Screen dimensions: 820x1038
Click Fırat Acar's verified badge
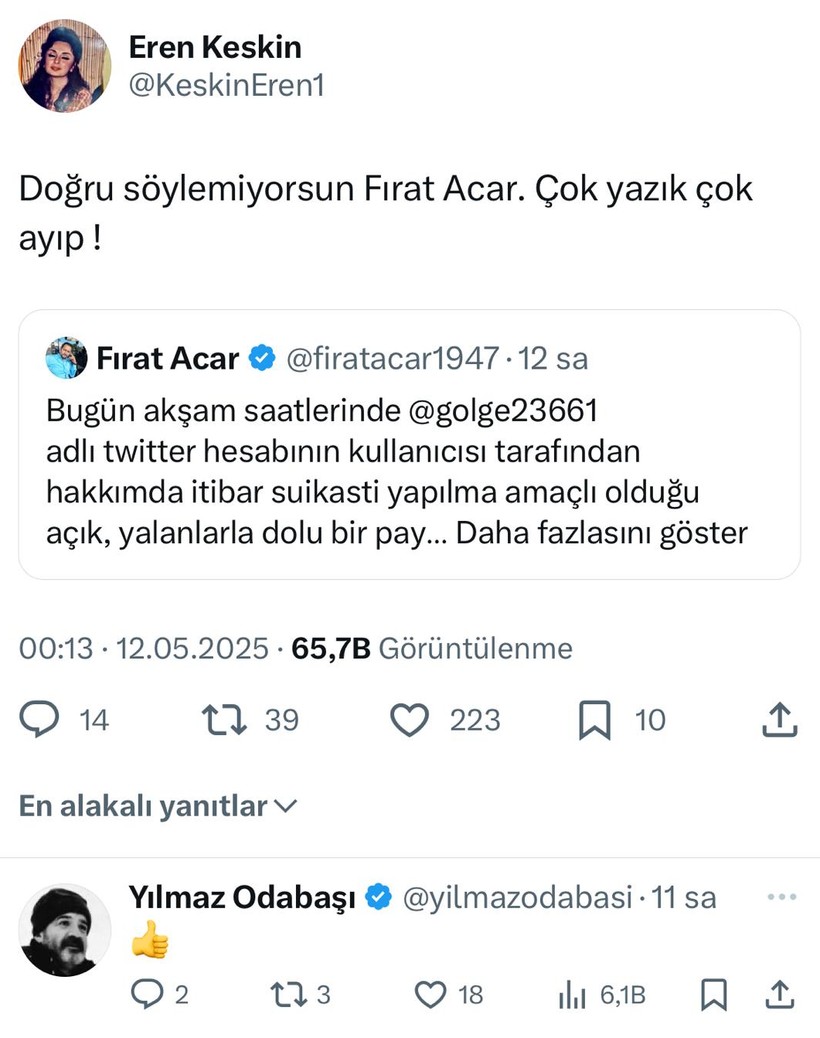(x=262, y=358)
